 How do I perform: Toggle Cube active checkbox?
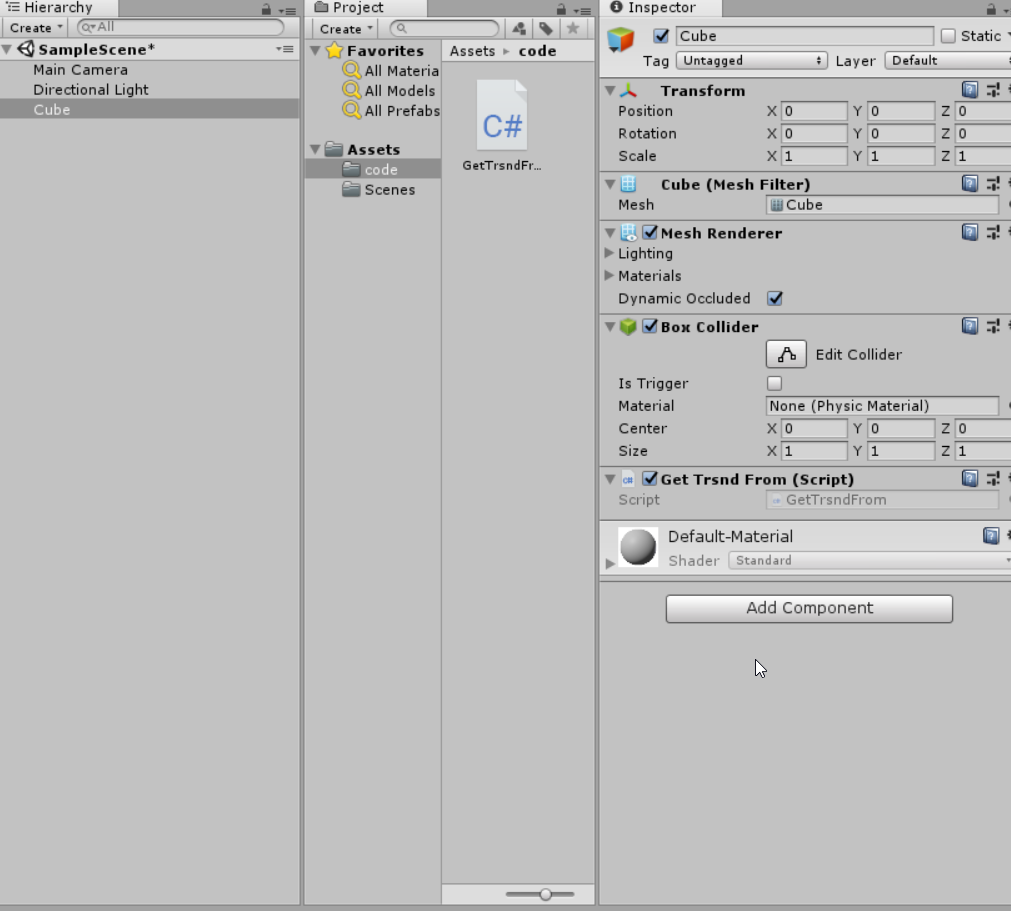[x=661, y=36]
